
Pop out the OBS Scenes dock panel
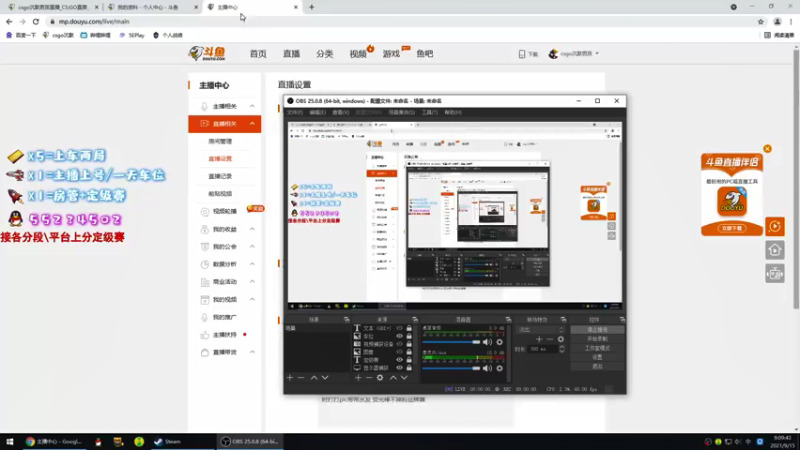tap(347, 319)
